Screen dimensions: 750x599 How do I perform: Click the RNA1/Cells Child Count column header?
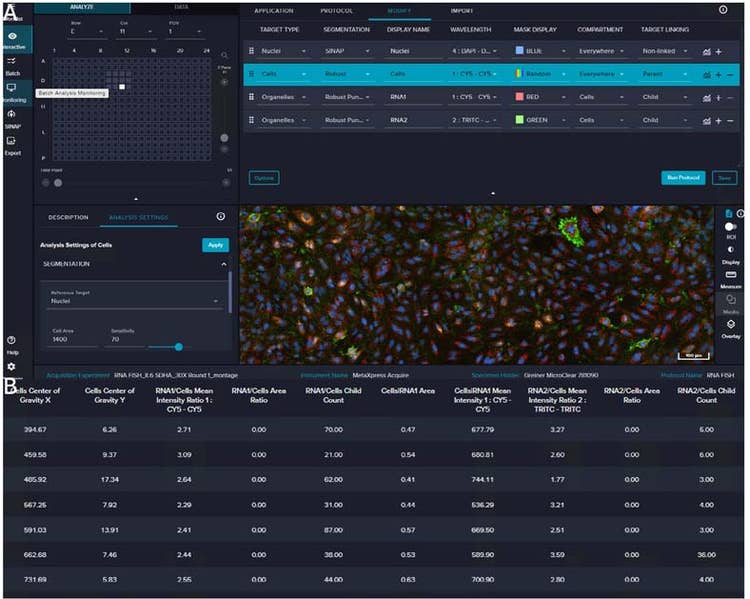coord(333,396)
